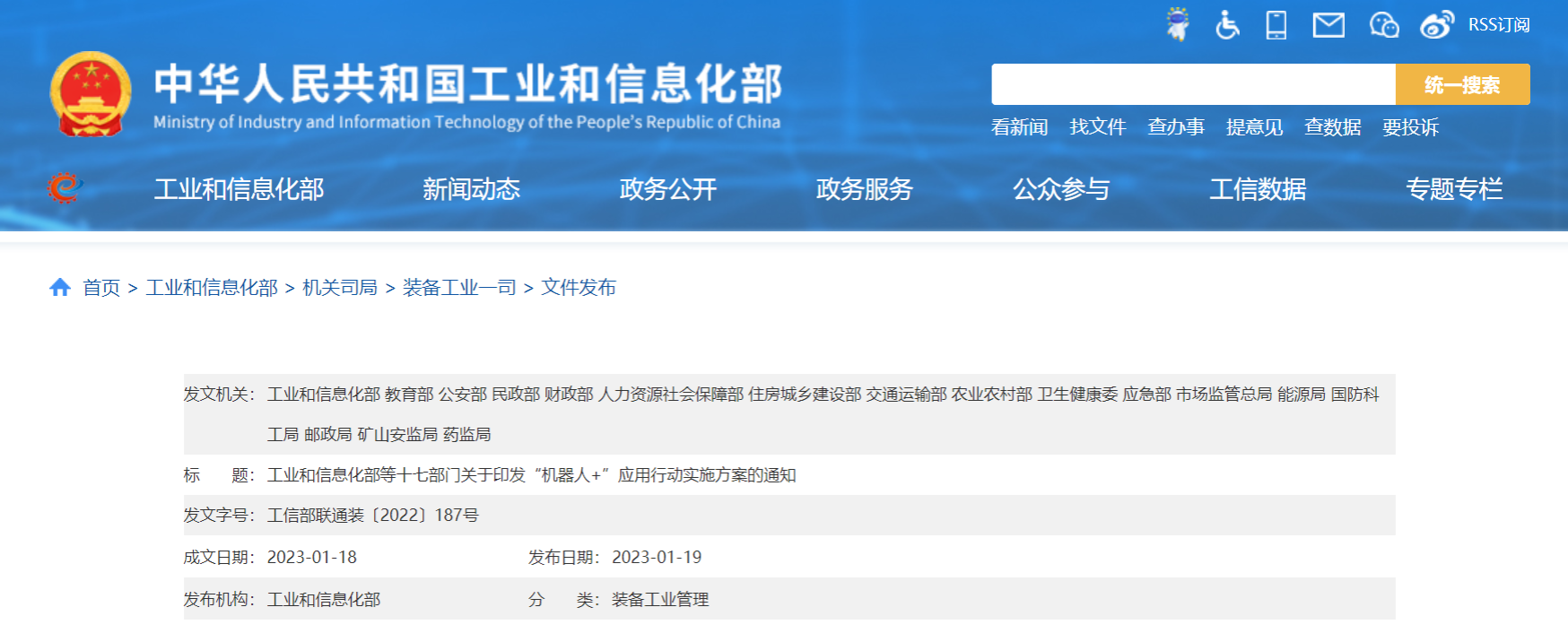Click the national emblem logo
The image size is (1568, 642).
click(91, 94)
